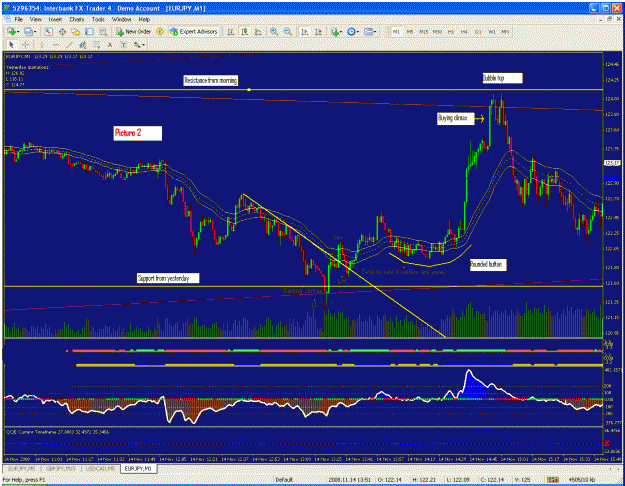Click the 'Rounded button' chart label
The width and height of the screenshot is (625, 486).
(x=488, y=265)
